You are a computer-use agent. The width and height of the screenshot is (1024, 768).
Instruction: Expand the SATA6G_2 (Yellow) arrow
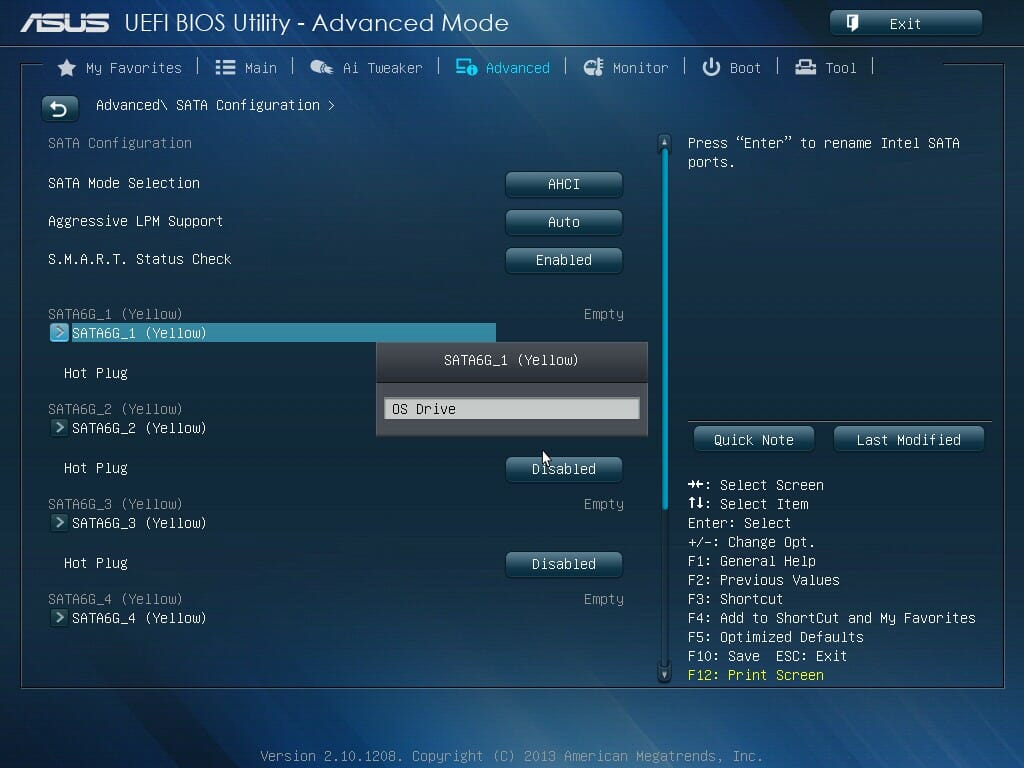click(59, 428)
